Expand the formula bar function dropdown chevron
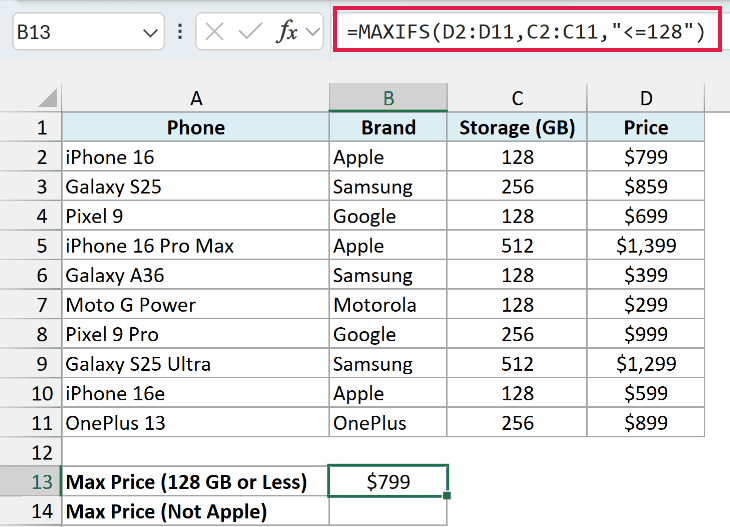Screen dimensions: 730x527 pos(313,32)
